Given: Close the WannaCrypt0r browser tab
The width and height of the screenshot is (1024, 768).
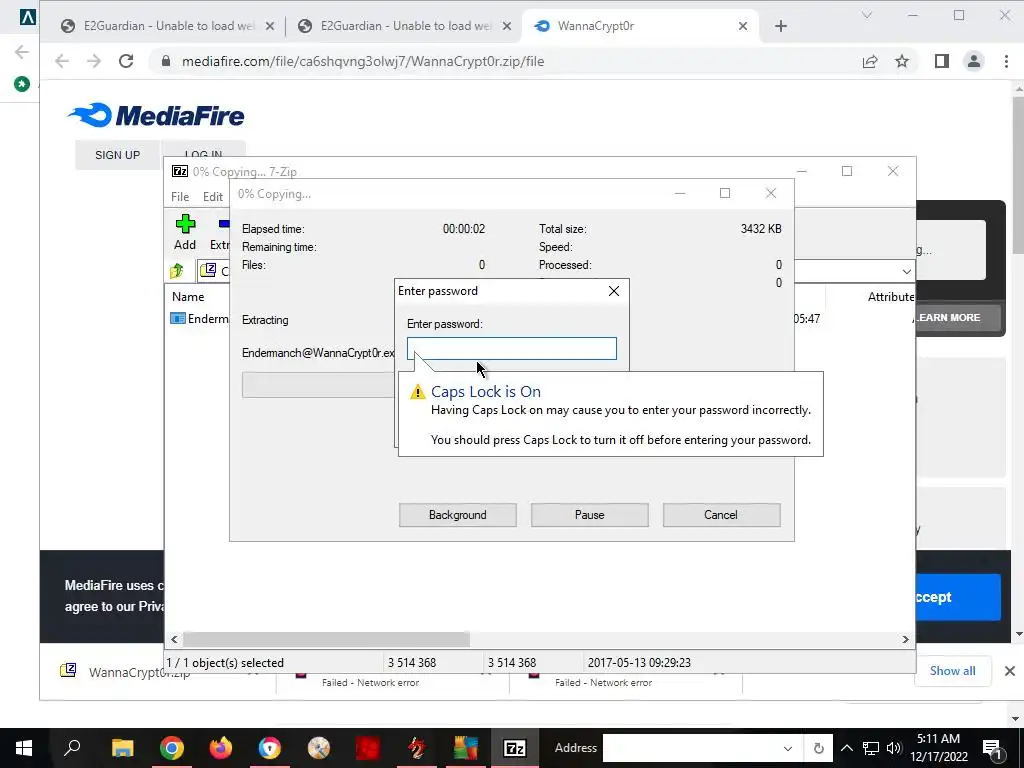Looking at the screenshot, I should (743, 26).
